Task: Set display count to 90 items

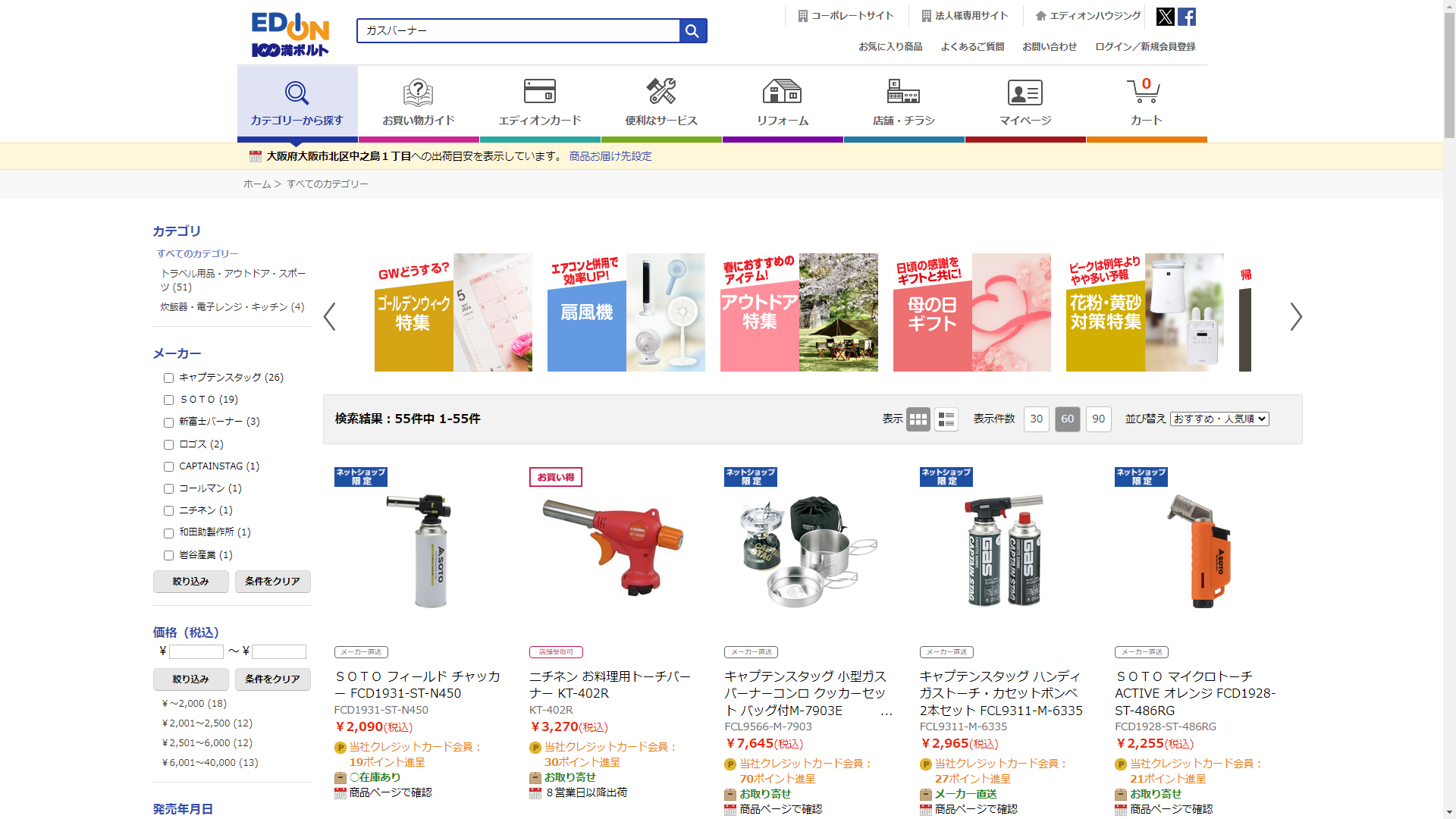Action: pyautogui.click(x=1098, y=419)
